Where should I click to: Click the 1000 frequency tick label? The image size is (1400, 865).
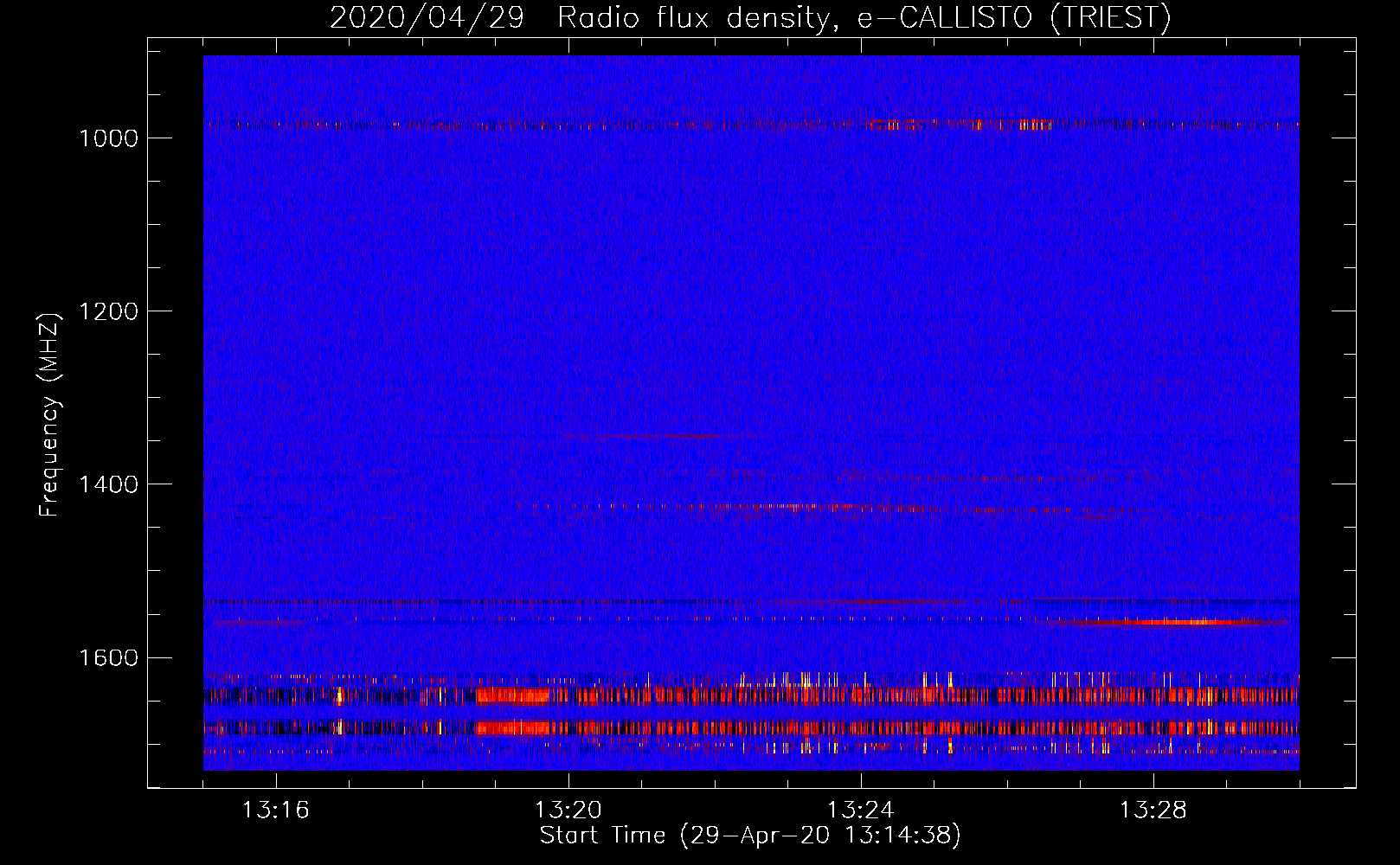pos(108,138)
